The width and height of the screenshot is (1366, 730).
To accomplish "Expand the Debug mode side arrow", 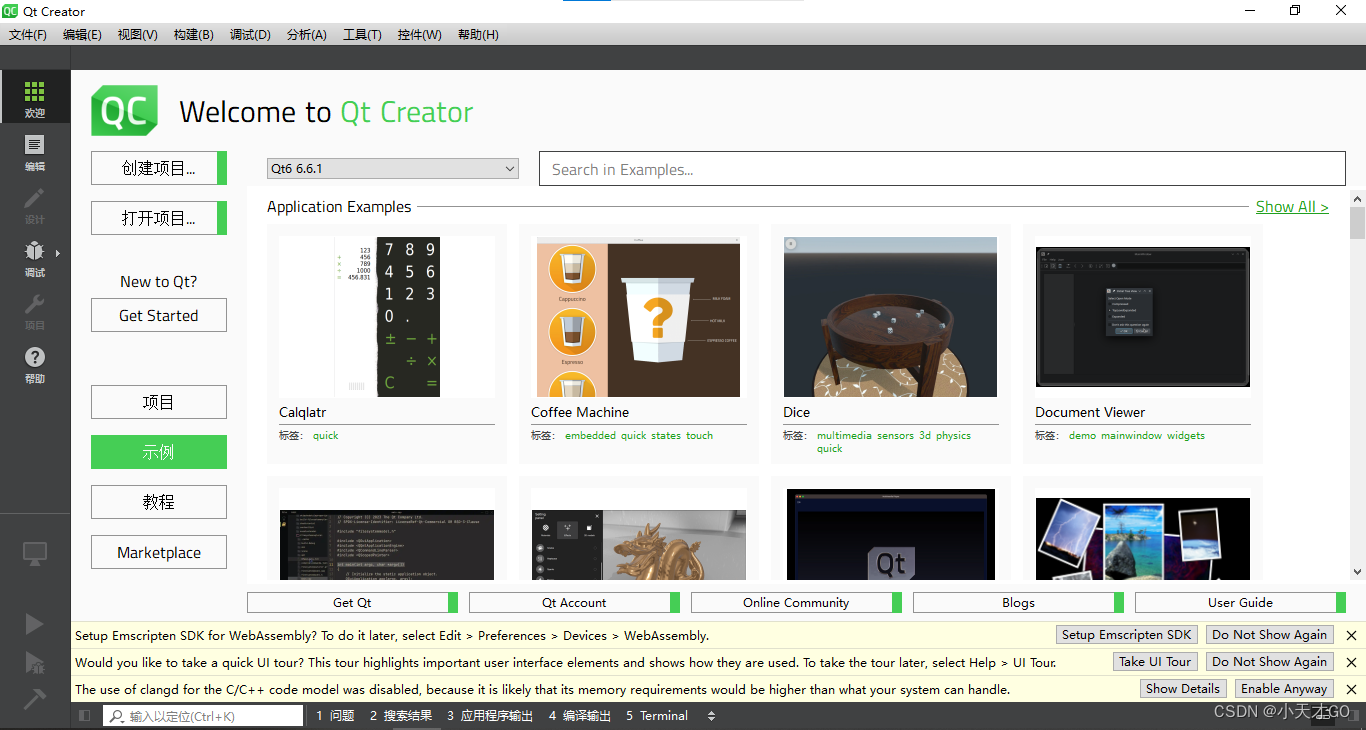I will [58, 253].
